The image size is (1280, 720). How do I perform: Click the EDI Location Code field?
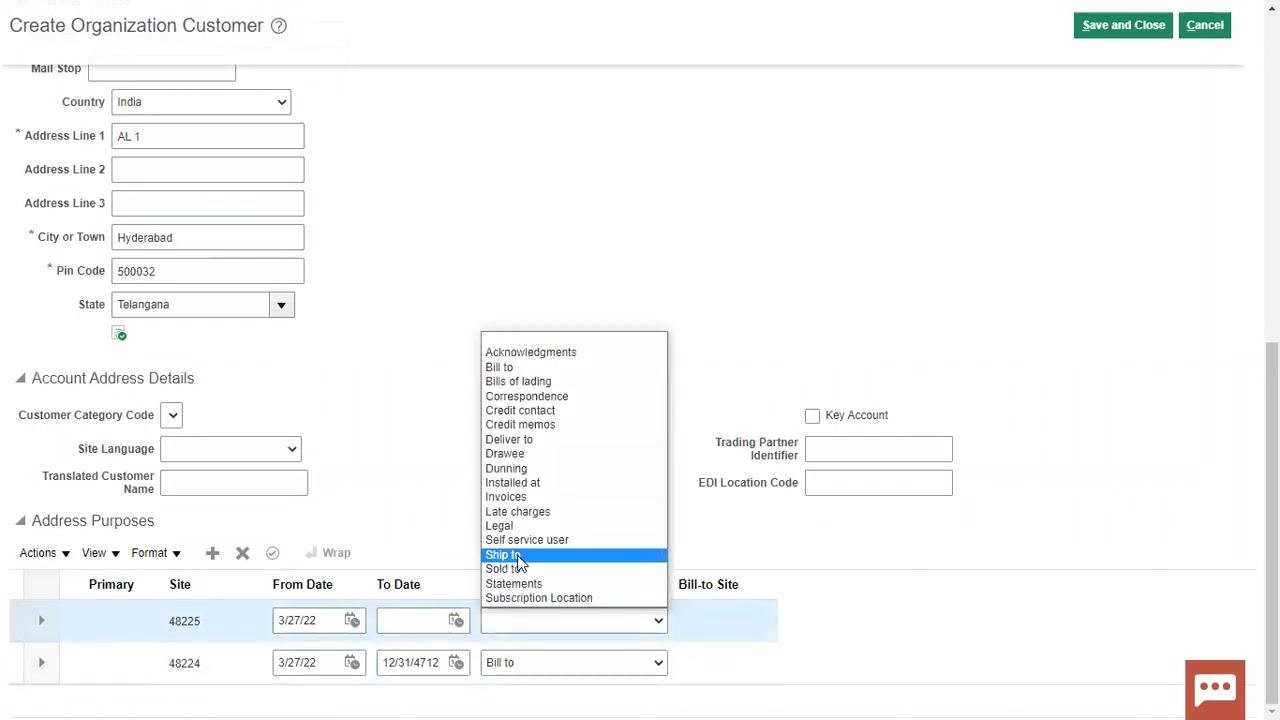point(879,483)
